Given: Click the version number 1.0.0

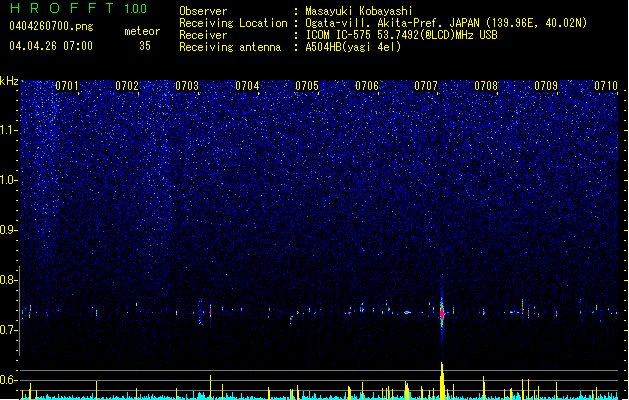Looking at the screenshot, I should click(136, 9).
